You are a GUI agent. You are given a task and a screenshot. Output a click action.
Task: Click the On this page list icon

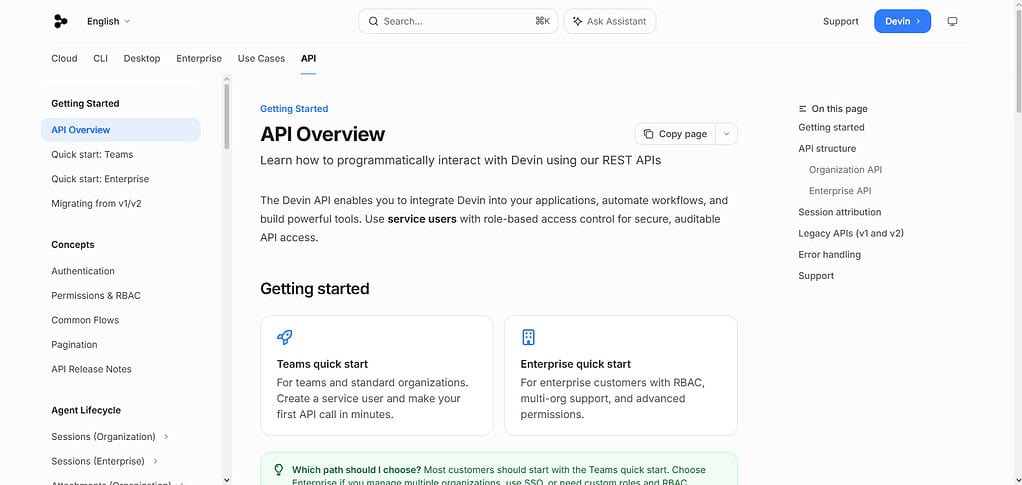tap(802, 109)
